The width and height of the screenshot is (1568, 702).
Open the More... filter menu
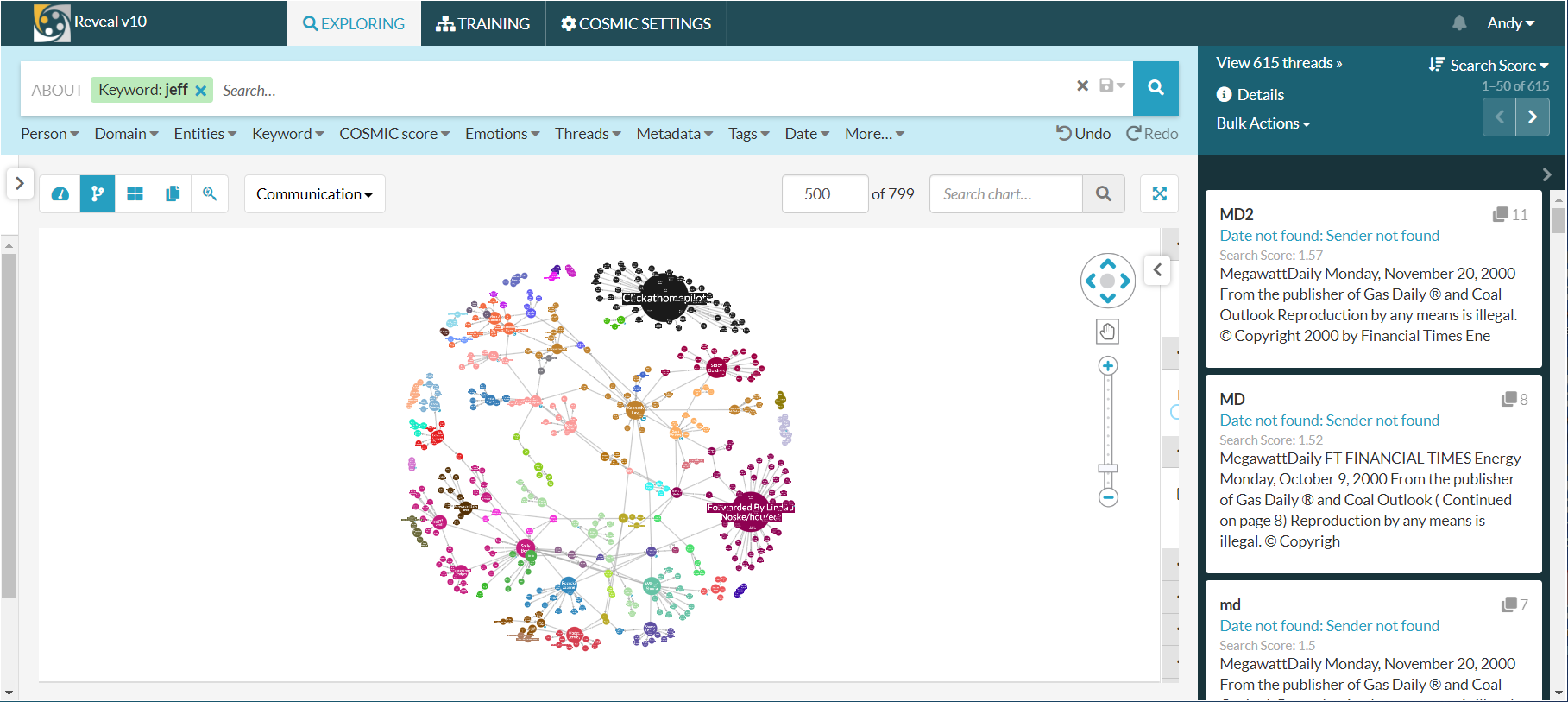(875, 134)
